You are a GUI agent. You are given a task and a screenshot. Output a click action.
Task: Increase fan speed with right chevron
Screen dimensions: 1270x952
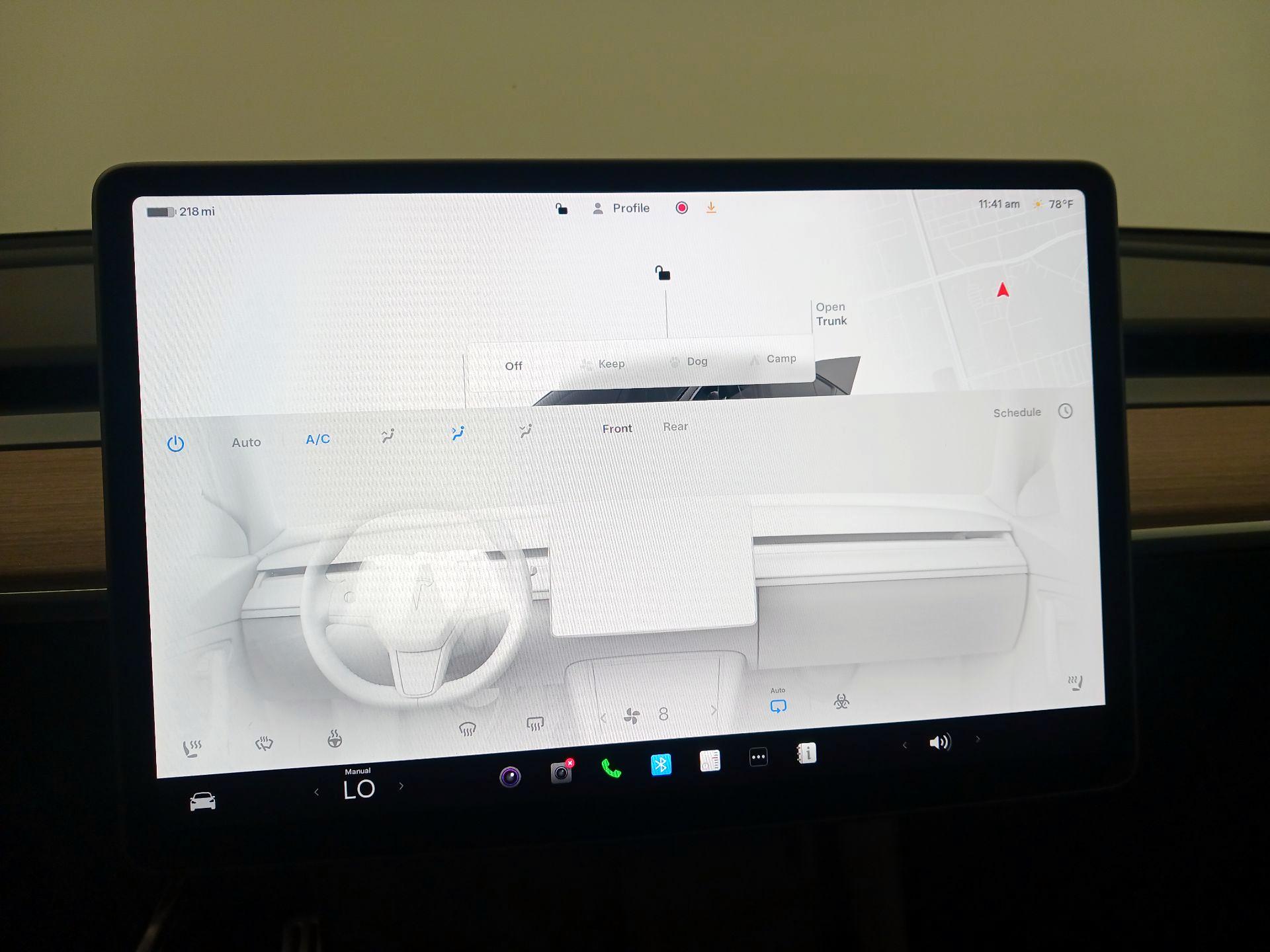[714, 711]
